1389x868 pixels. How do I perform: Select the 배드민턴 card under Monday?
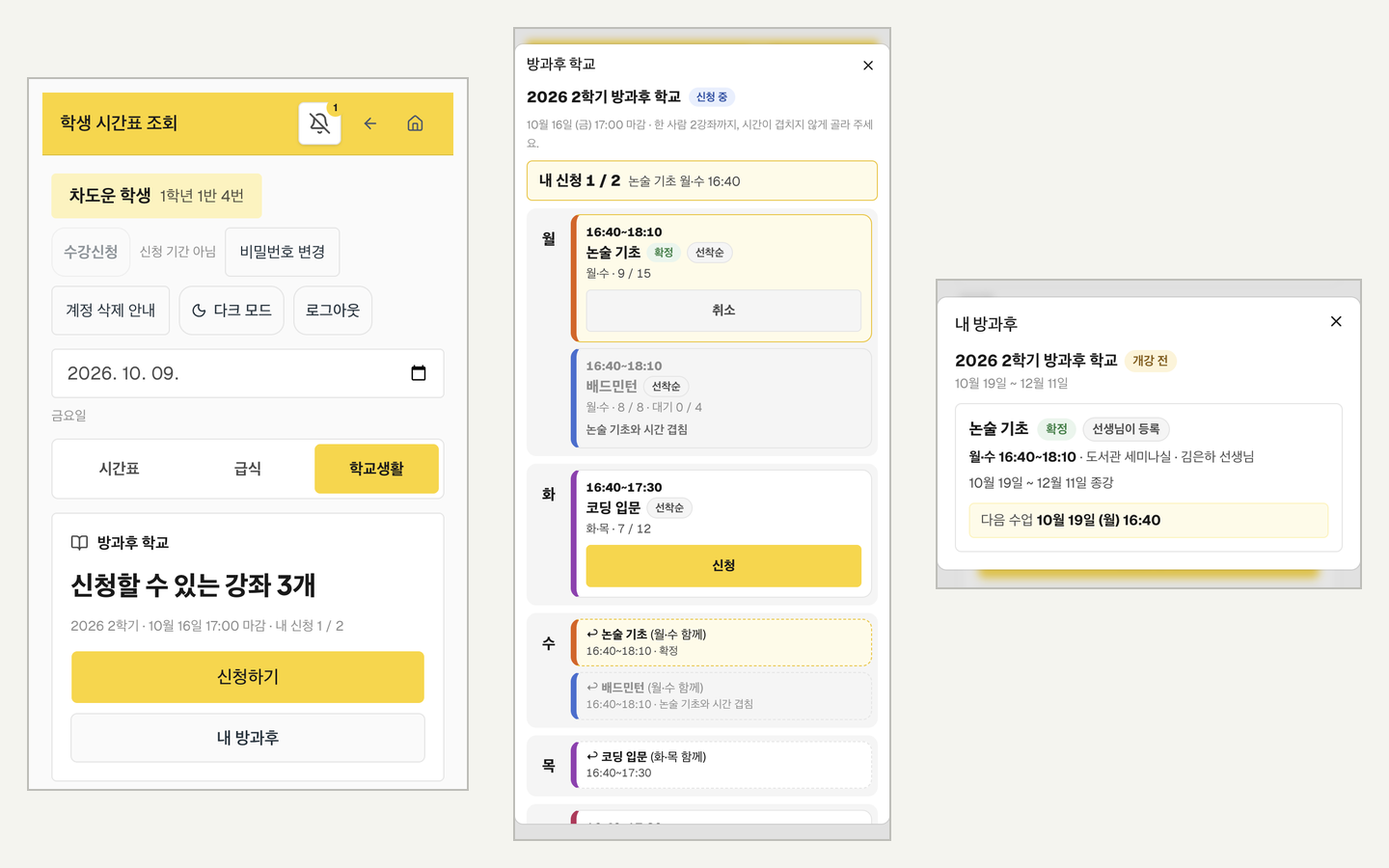(x=722, y=398)
